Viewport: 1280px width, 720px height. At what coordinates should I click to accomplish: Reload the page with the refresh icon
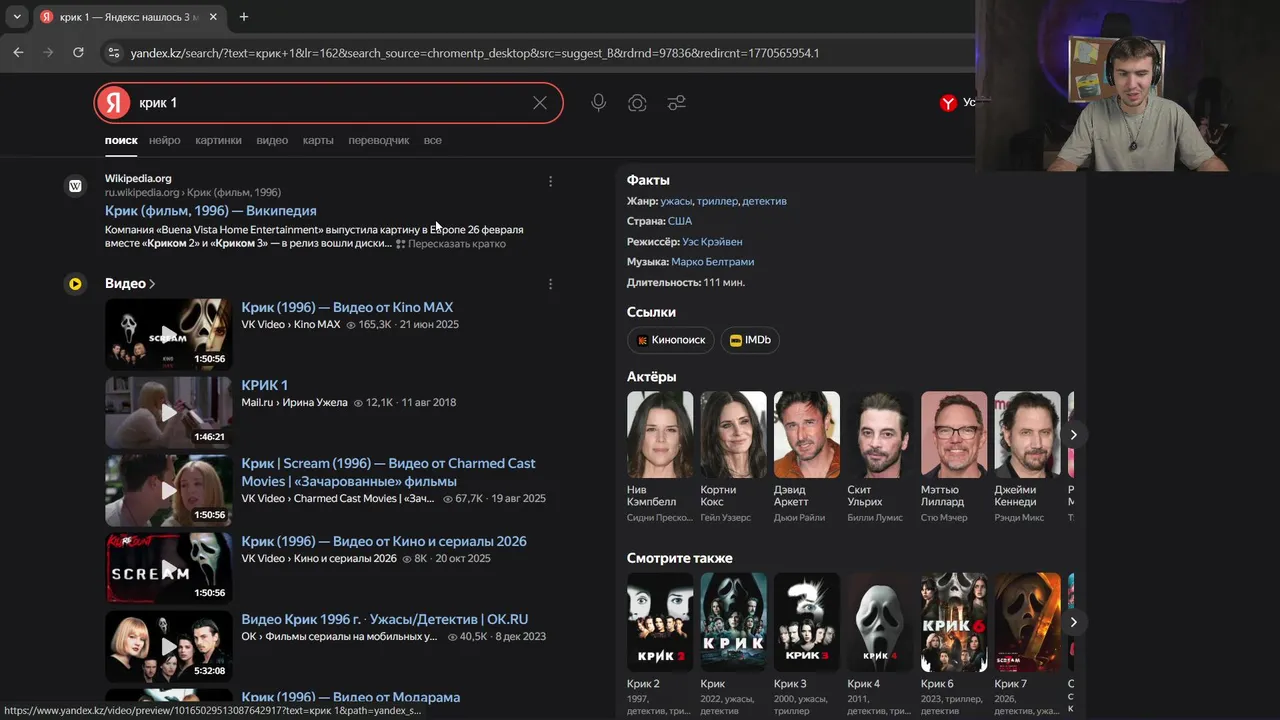(78, 53)
